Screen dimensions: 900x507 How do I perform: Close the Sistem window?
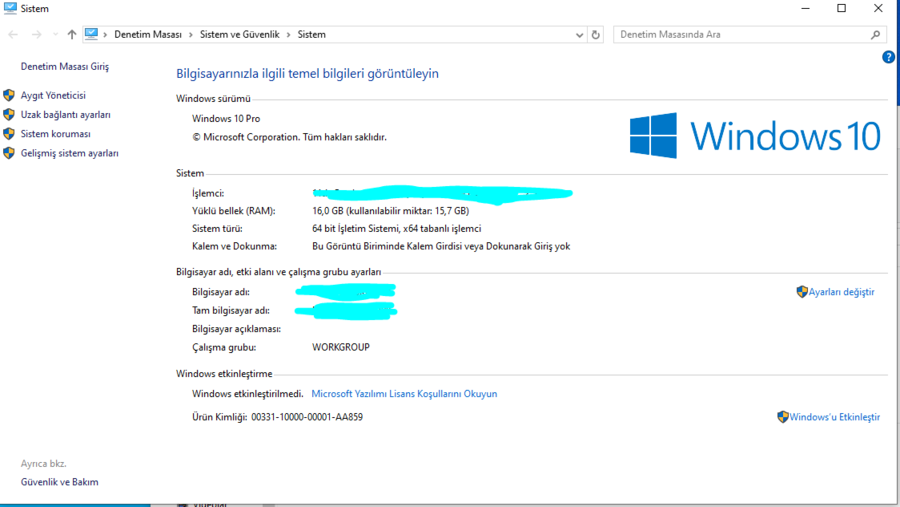(x=878, y=9)
